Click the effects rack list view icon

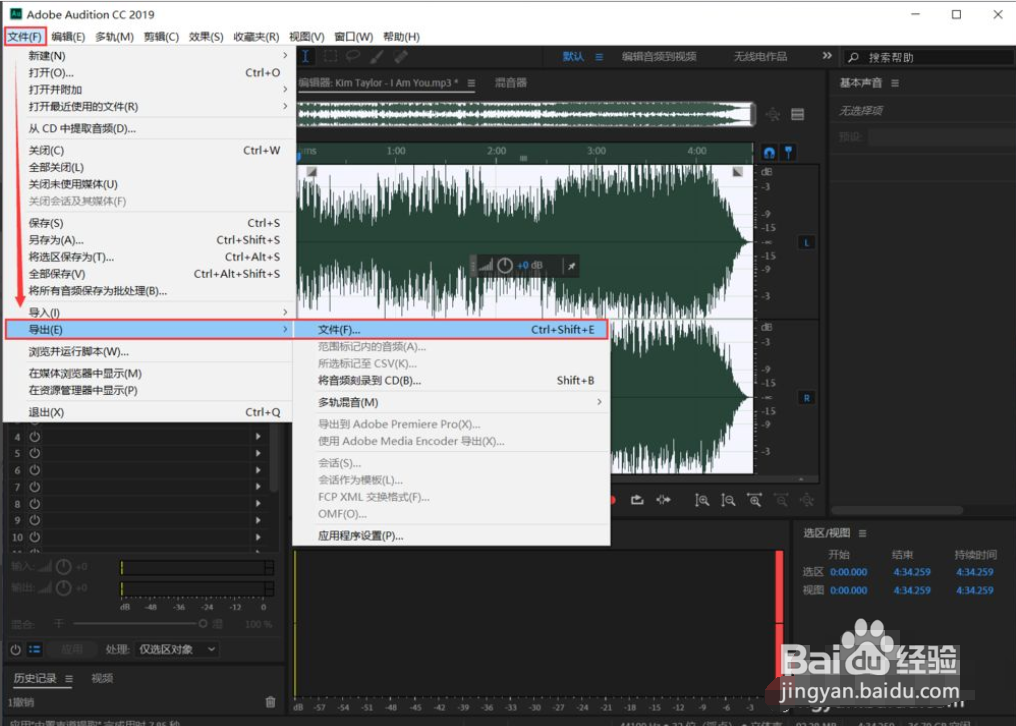coord(35,649)
